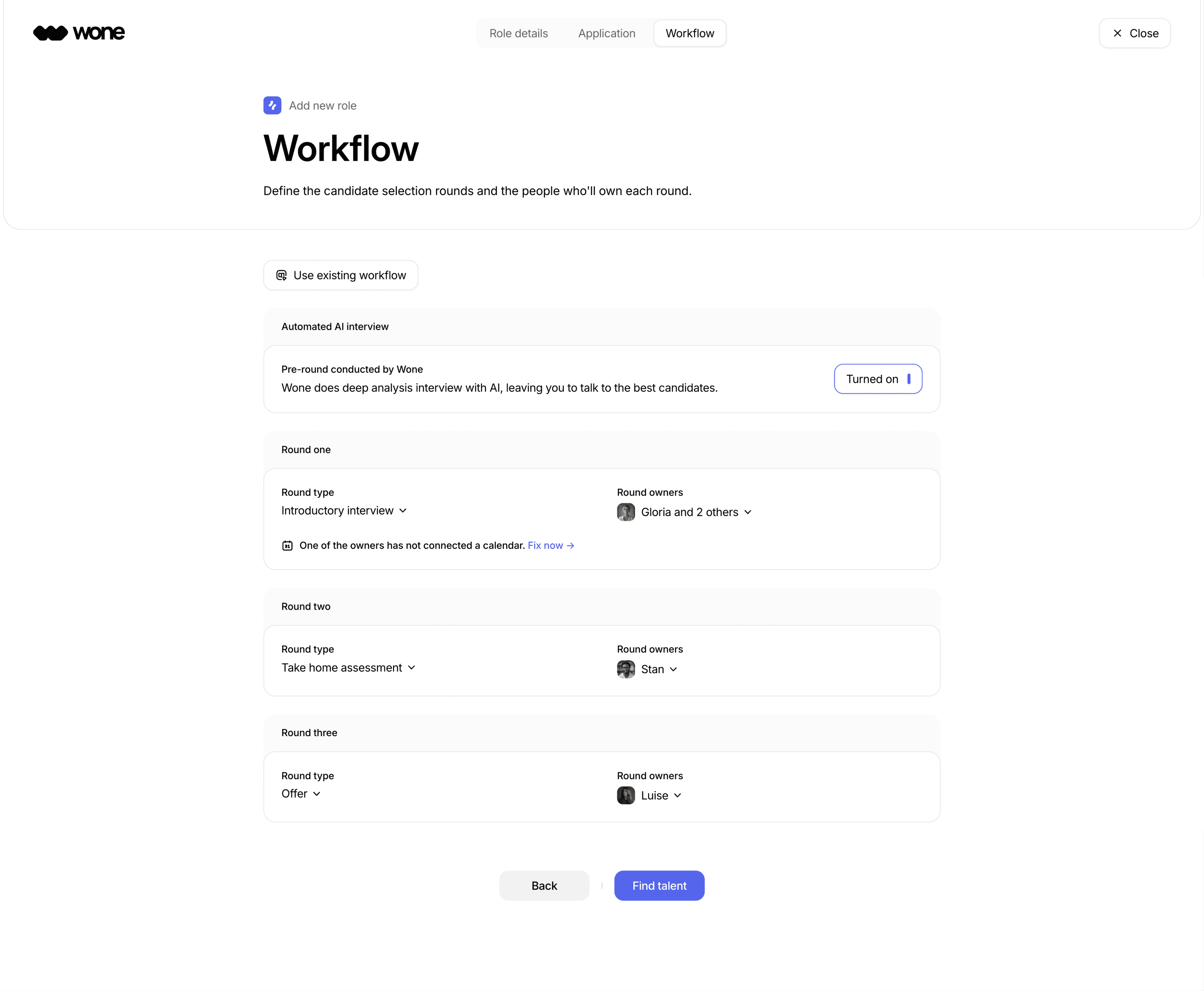Switch to the Role details tab
This screenshot has width=1204, height=991.
(x=518, y=33)
